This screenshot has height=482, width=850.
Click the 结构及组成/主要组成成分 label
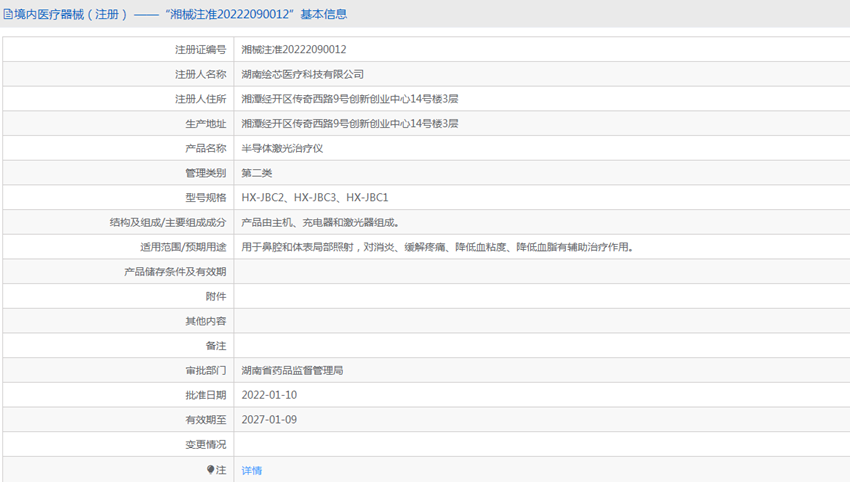(168, 222)
